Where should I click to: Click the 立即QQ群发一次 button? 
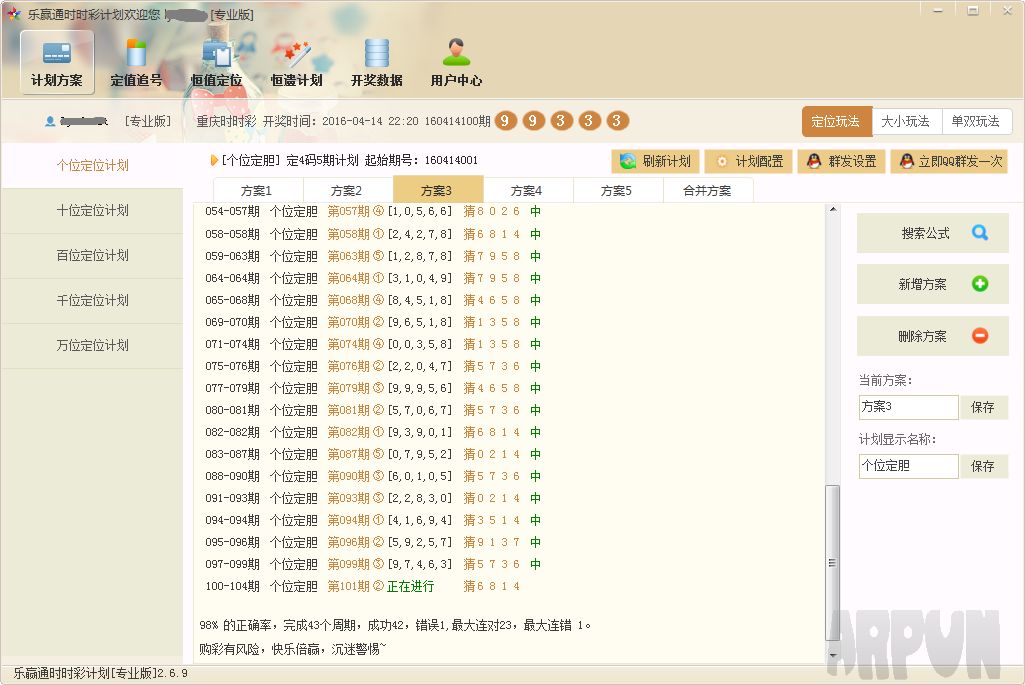[x=949, y=161]
